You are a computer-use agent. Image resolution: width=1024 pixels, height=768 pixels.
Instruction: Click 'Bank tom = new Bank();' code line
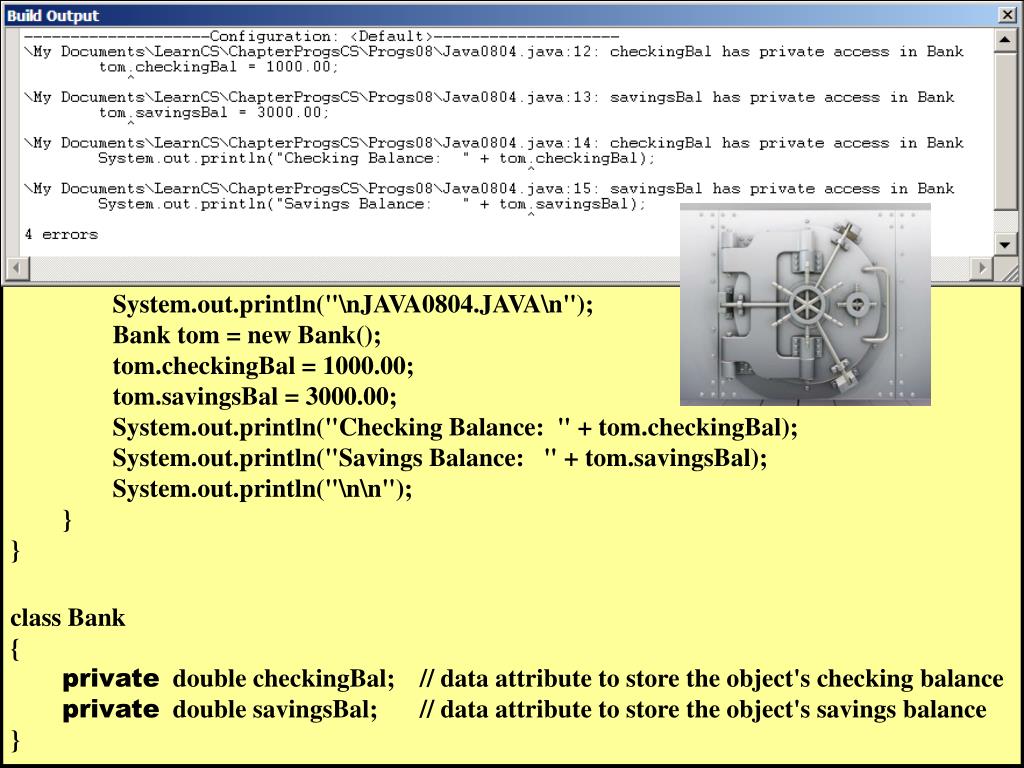tap(247, 336)
